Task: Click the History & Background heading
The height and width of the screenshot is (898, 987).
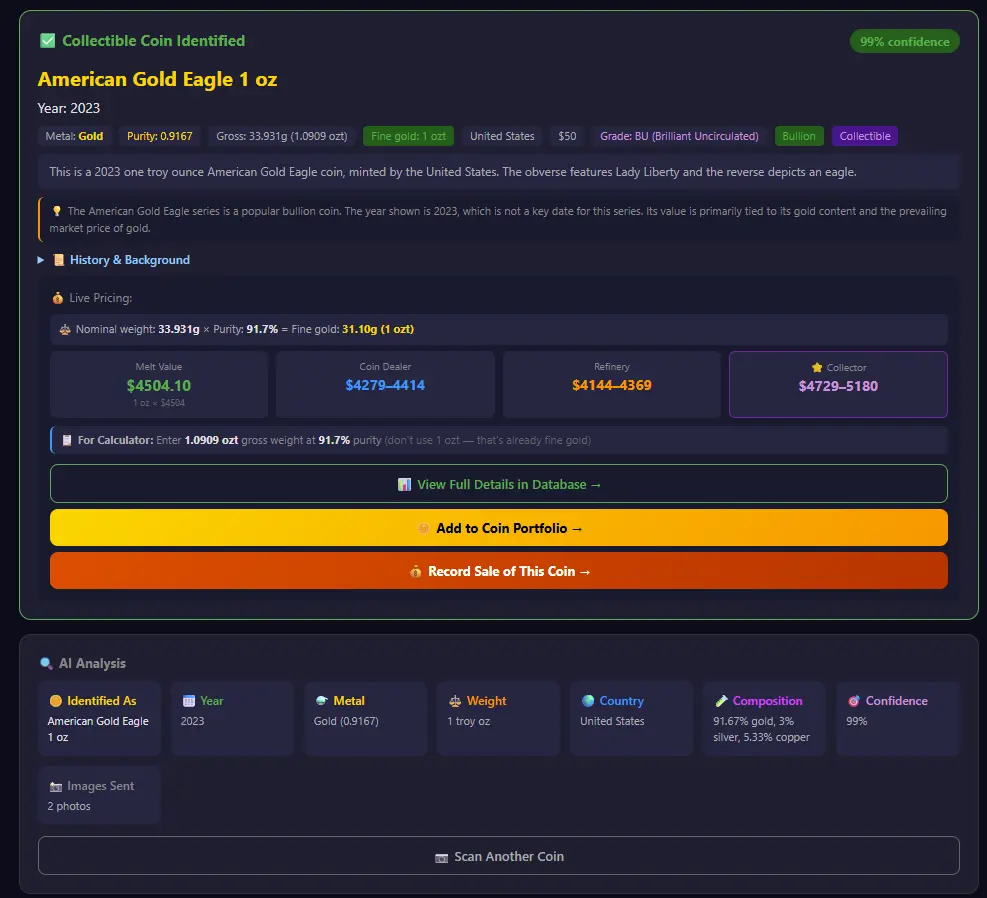Action: coord(130,260)
